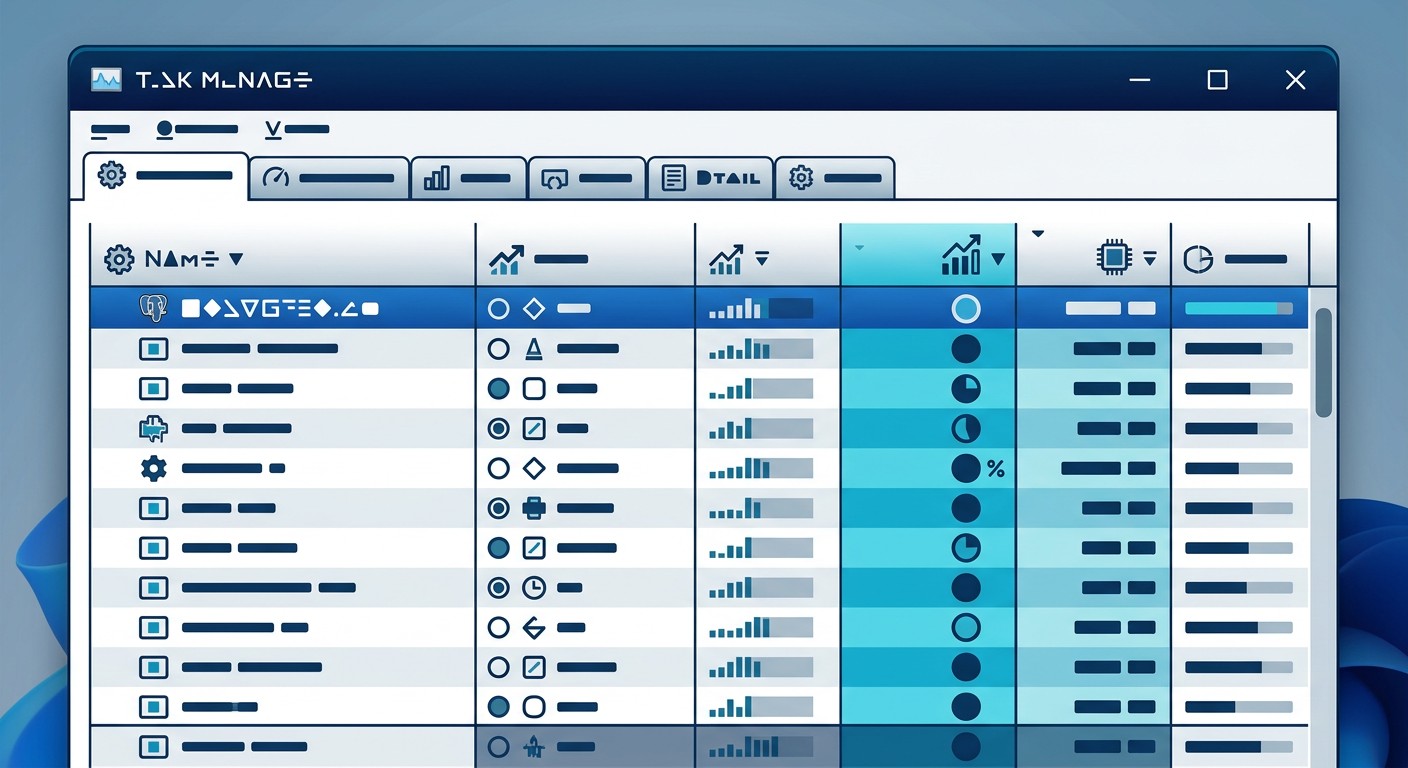
Task: Click the vertical scrollbar thumb of the process list
Action: (1323, 362)
